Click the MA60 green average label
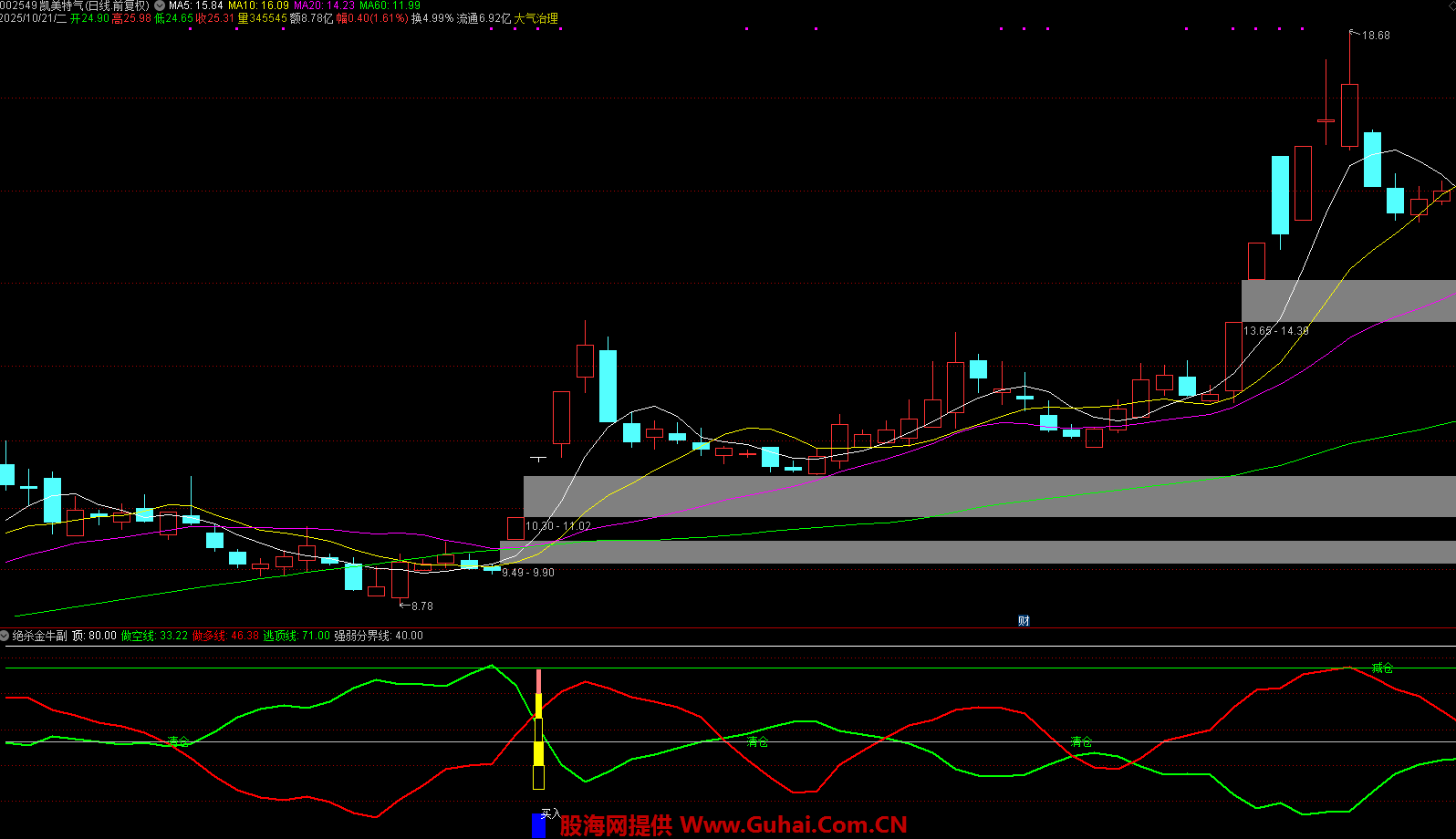Viewport: 1456px width, 839px height. (390, 5)
